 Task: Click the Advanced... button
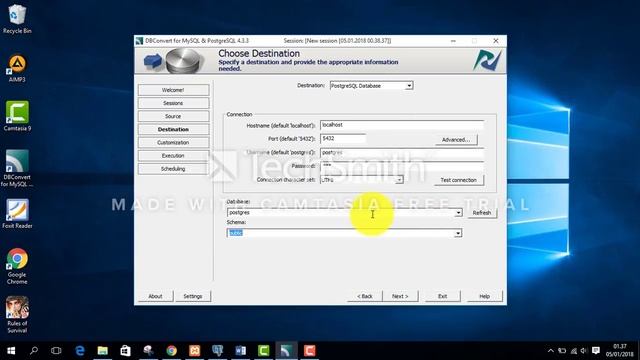coord(456,140)
